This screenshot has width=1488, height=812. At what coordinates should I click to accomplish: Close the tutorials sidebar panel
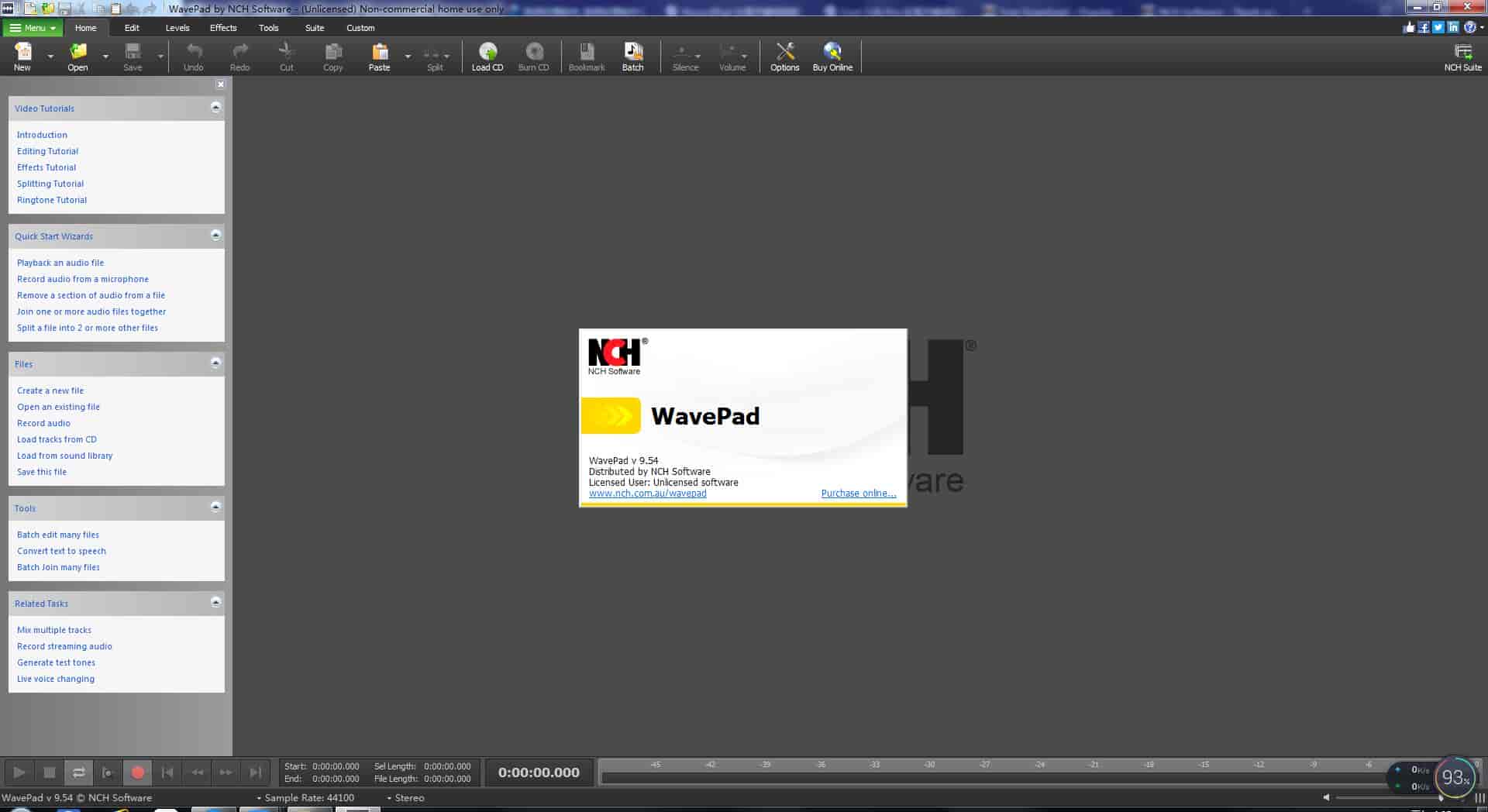click(220, 84)
